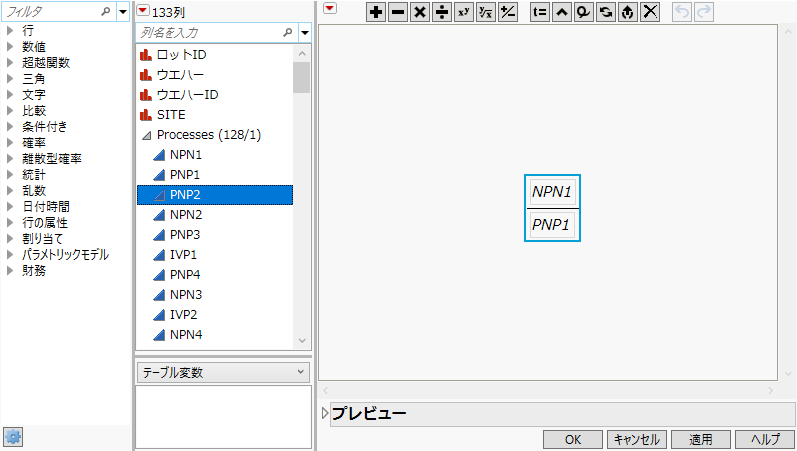797x451 pixels.
Task: Click the column list scrollbar thumb
Action: [x=301, y=78]
